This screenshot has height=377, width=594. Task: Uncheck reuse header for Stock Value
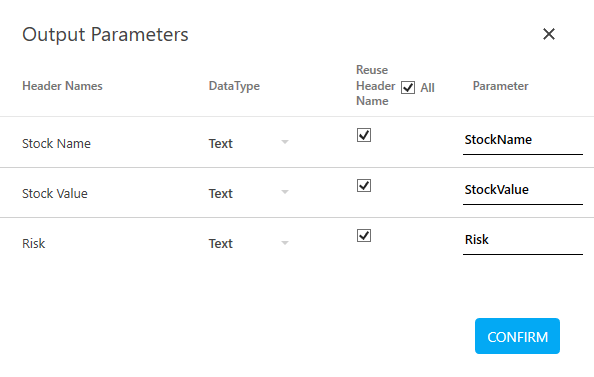pos(364,186)
